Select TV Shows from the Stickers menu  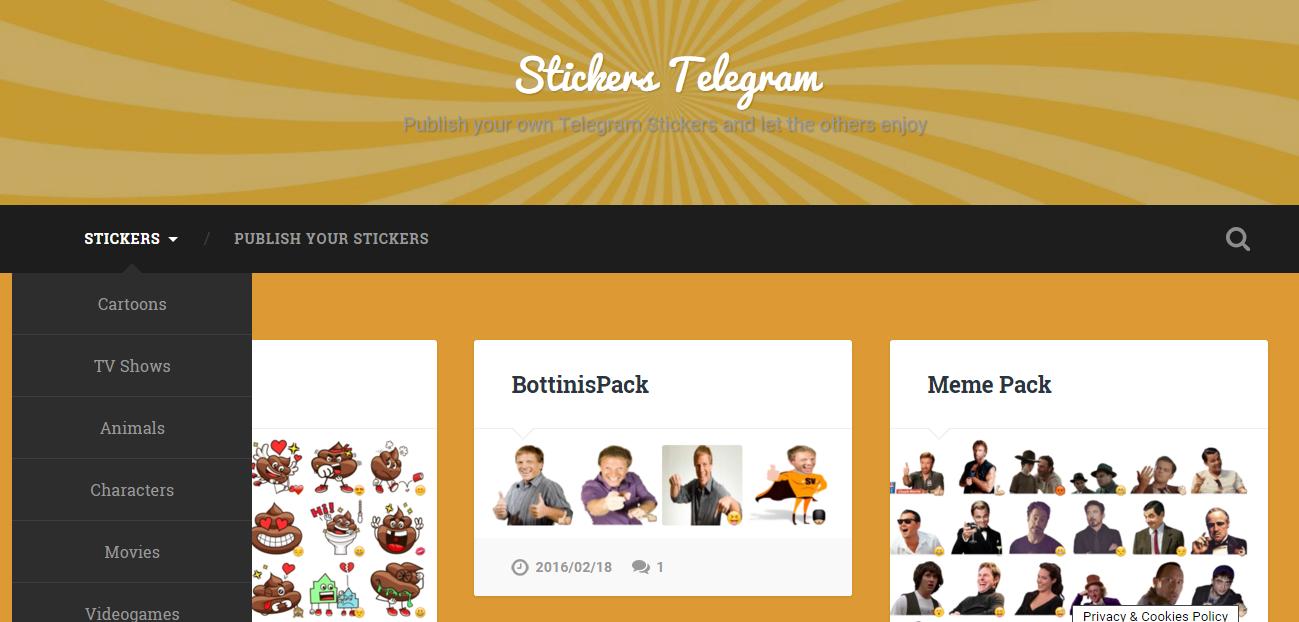click(132, 366)
